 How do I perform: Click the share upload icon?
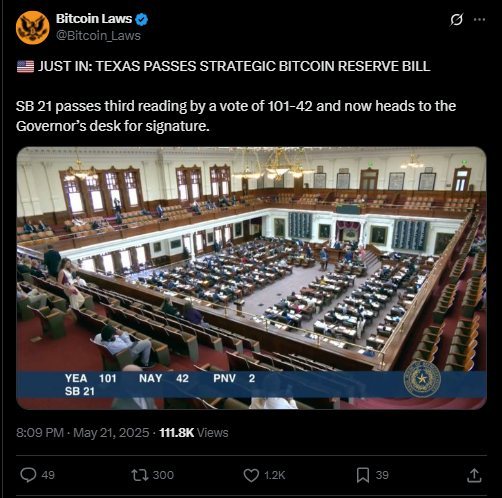pos(474,475)
